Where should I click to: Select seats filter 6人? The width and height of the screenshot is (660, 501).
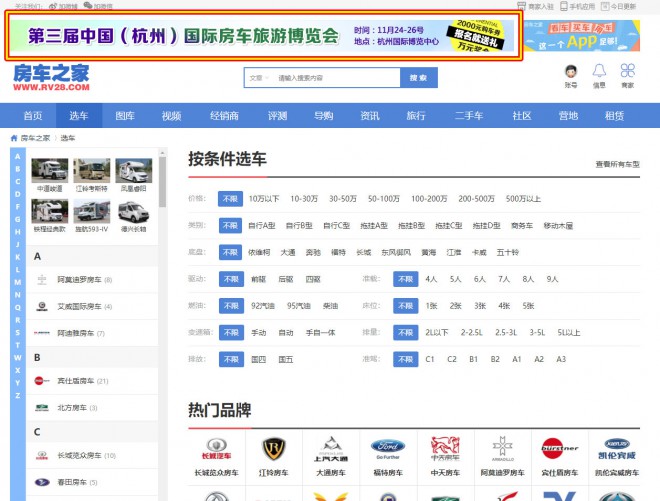click(479, 279)
